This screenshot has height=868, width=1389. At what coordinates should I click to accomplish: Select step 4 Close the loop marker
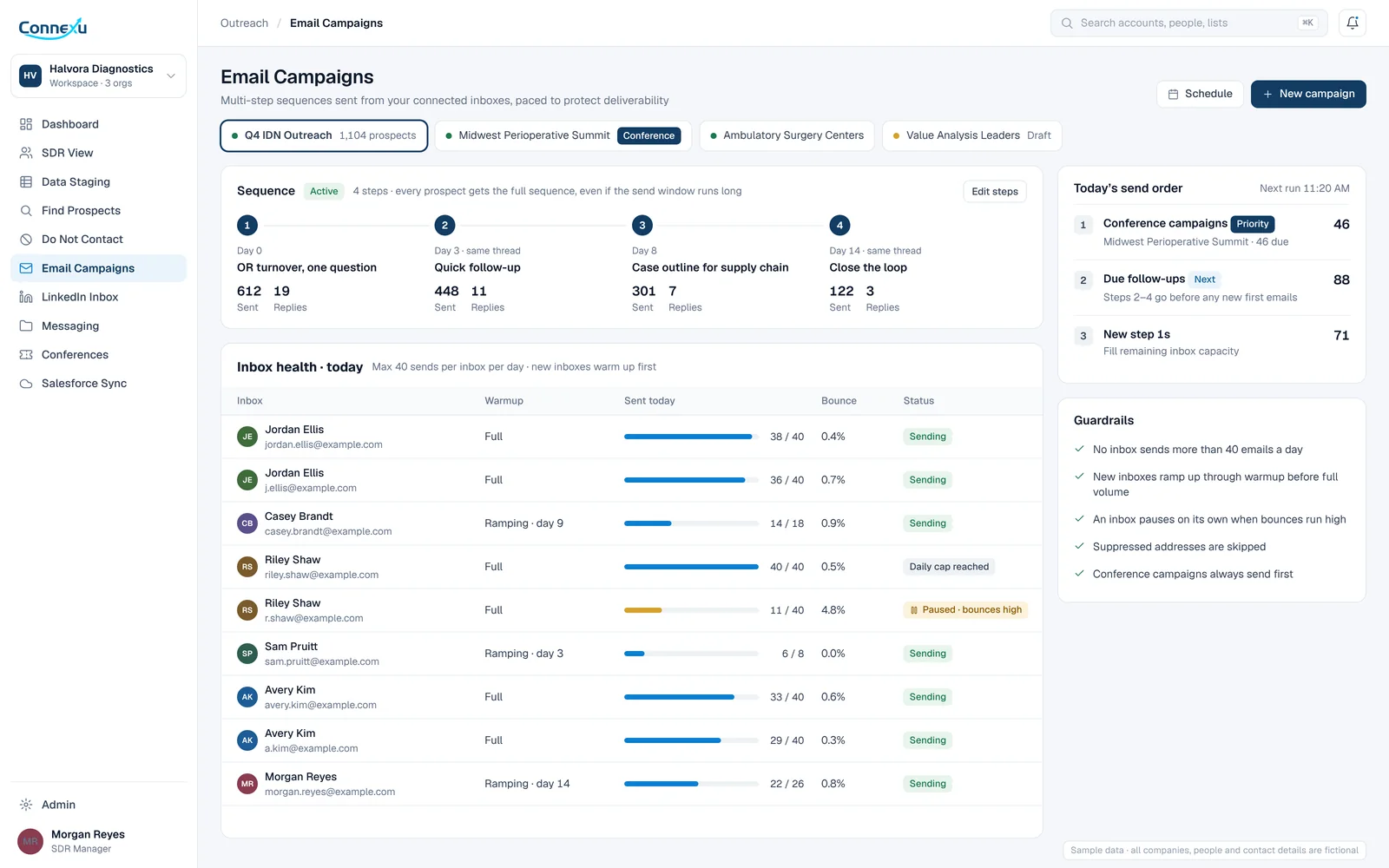[x=839, y=226]
